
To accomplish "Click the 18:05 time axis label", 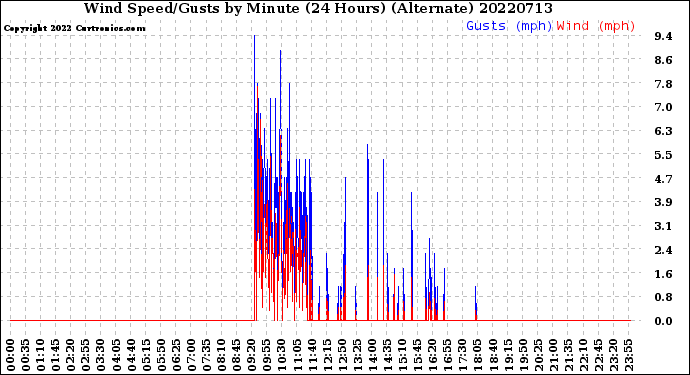I will [477, 355].
